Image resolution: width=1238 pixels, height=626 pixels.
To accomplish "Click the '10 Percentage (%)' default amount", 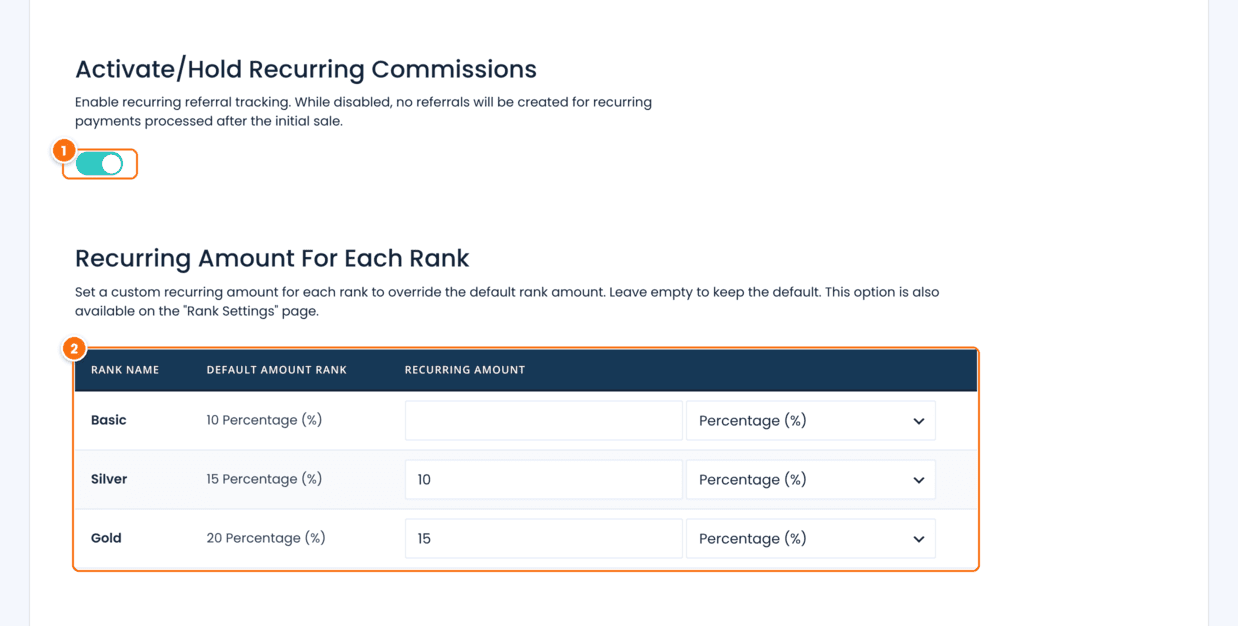I will [264, 420].
